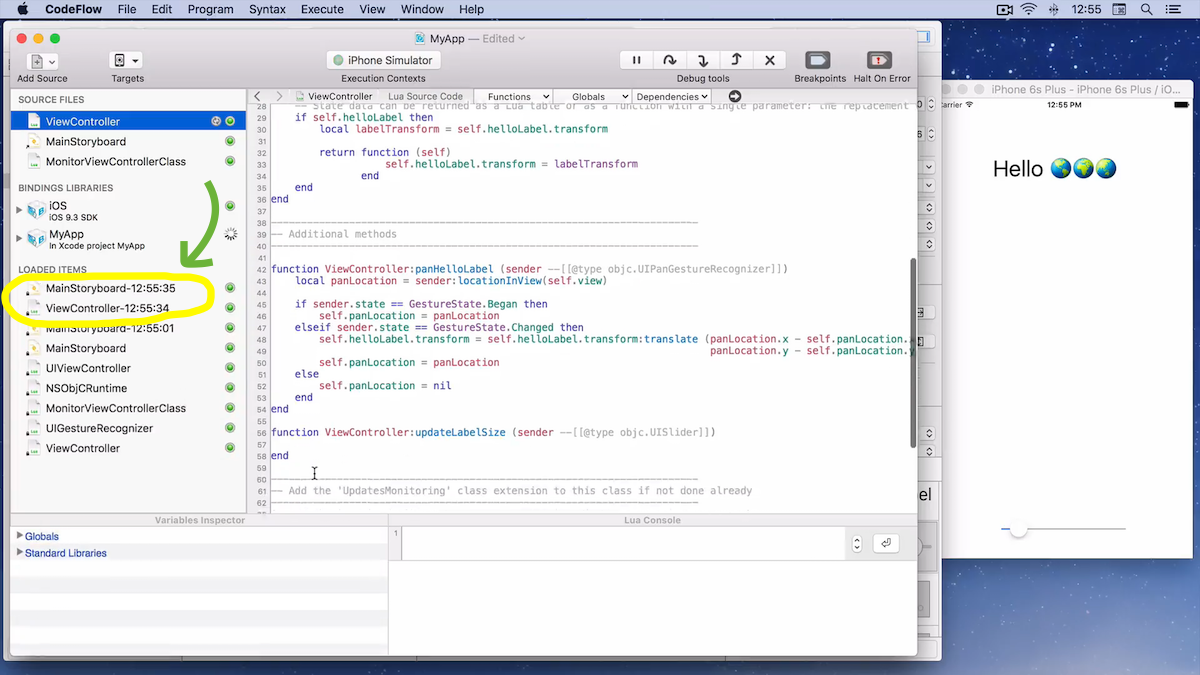Pause execution in Debug tools
1200x675 pixels.
pos(636,60)
